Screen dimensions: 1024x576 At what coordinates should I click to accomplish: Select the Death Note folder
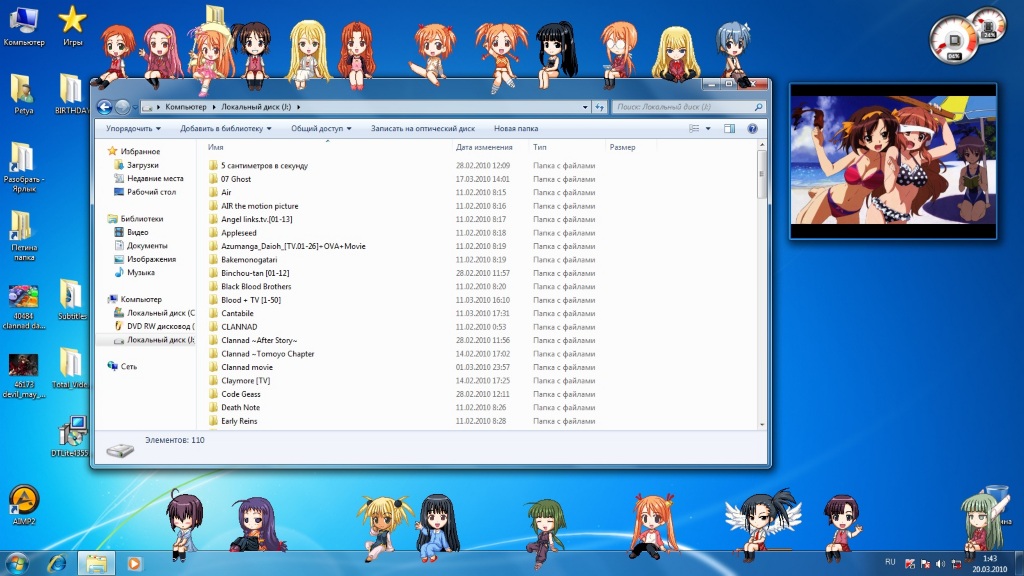tap(240, 408)
